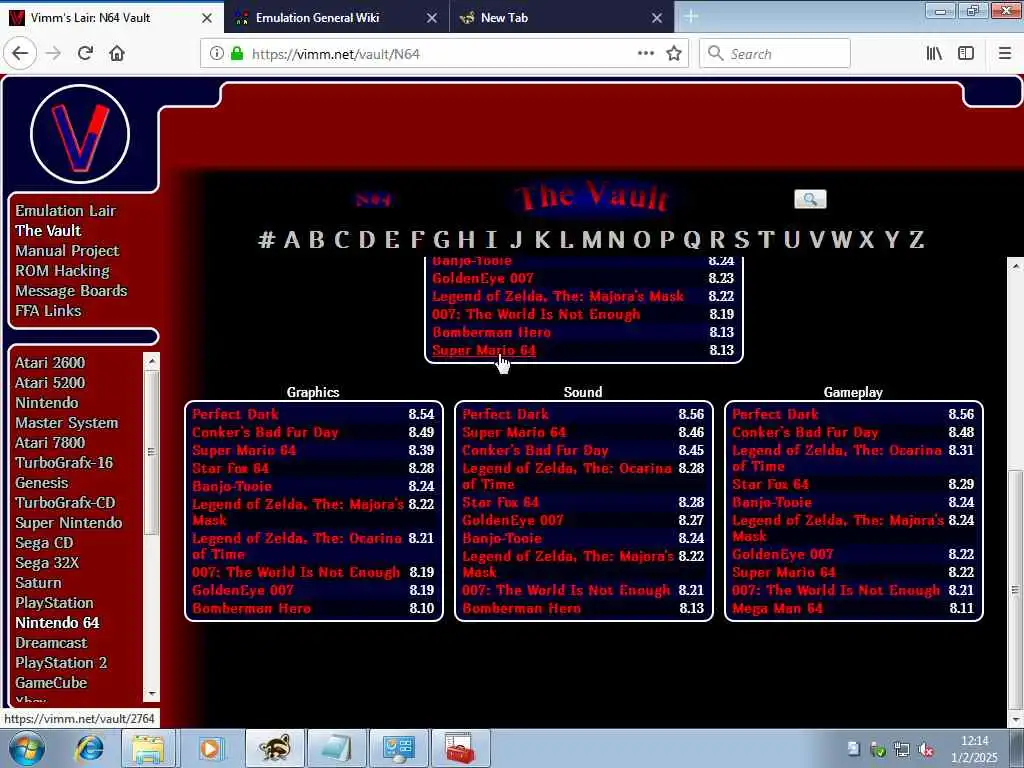This screenshot has width=1024, height=768.
Task: Open the control panel taskbar icon
Action: pos(398,748)
